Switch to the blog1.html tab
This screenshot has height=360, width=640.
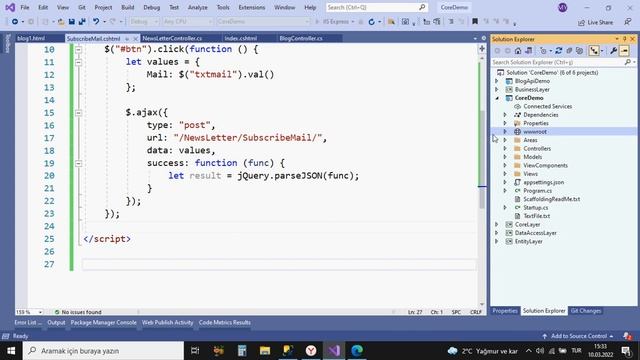[31, 38]
